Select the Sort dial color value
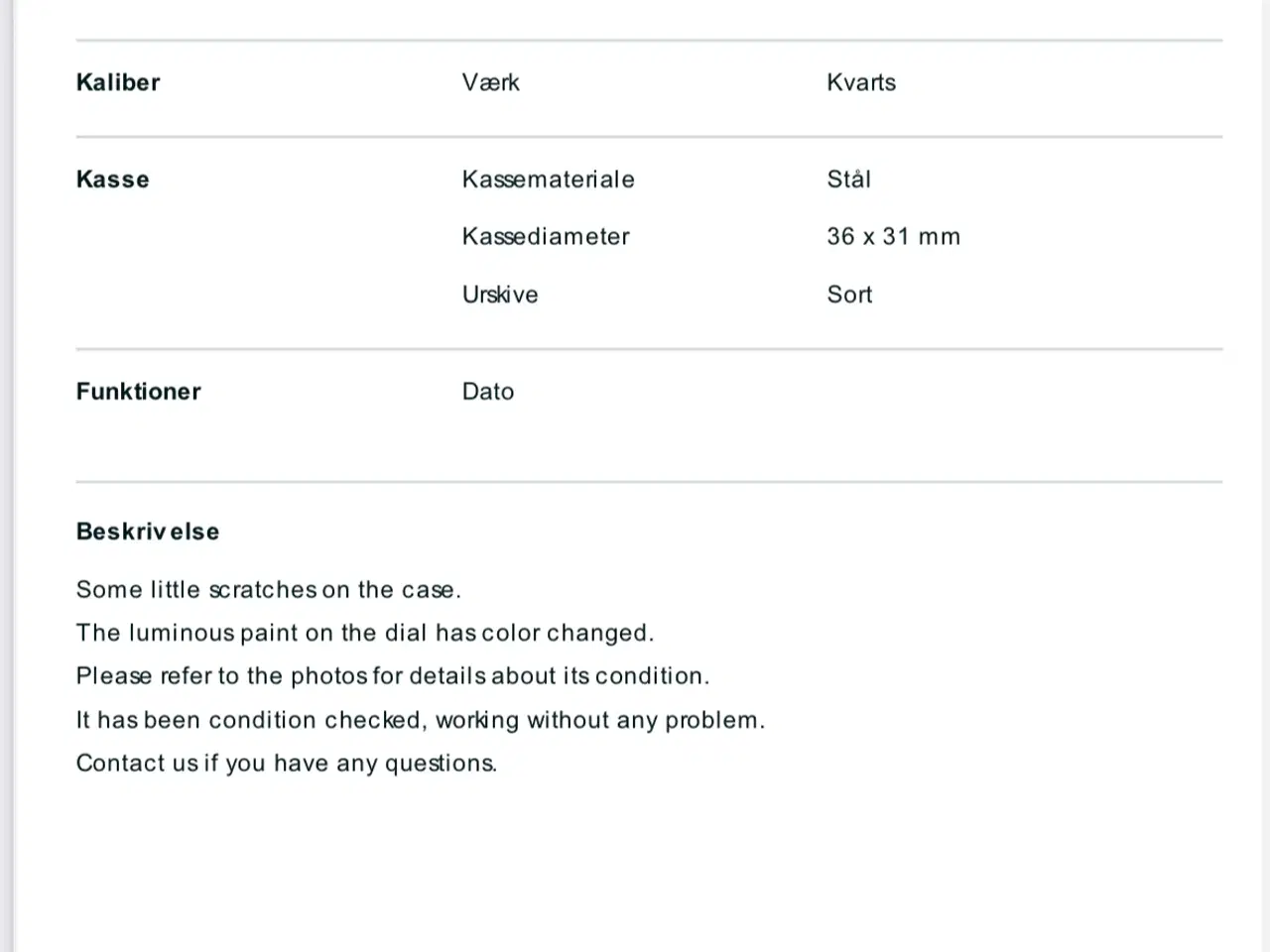The image size is (1270, 952). [849, 295]
